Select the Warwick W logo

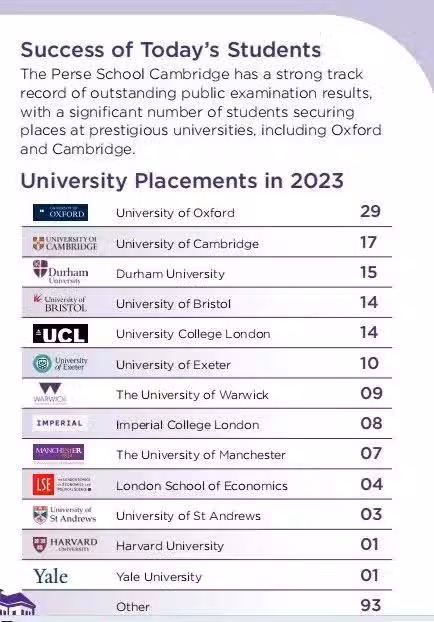[x=50, y=393]
